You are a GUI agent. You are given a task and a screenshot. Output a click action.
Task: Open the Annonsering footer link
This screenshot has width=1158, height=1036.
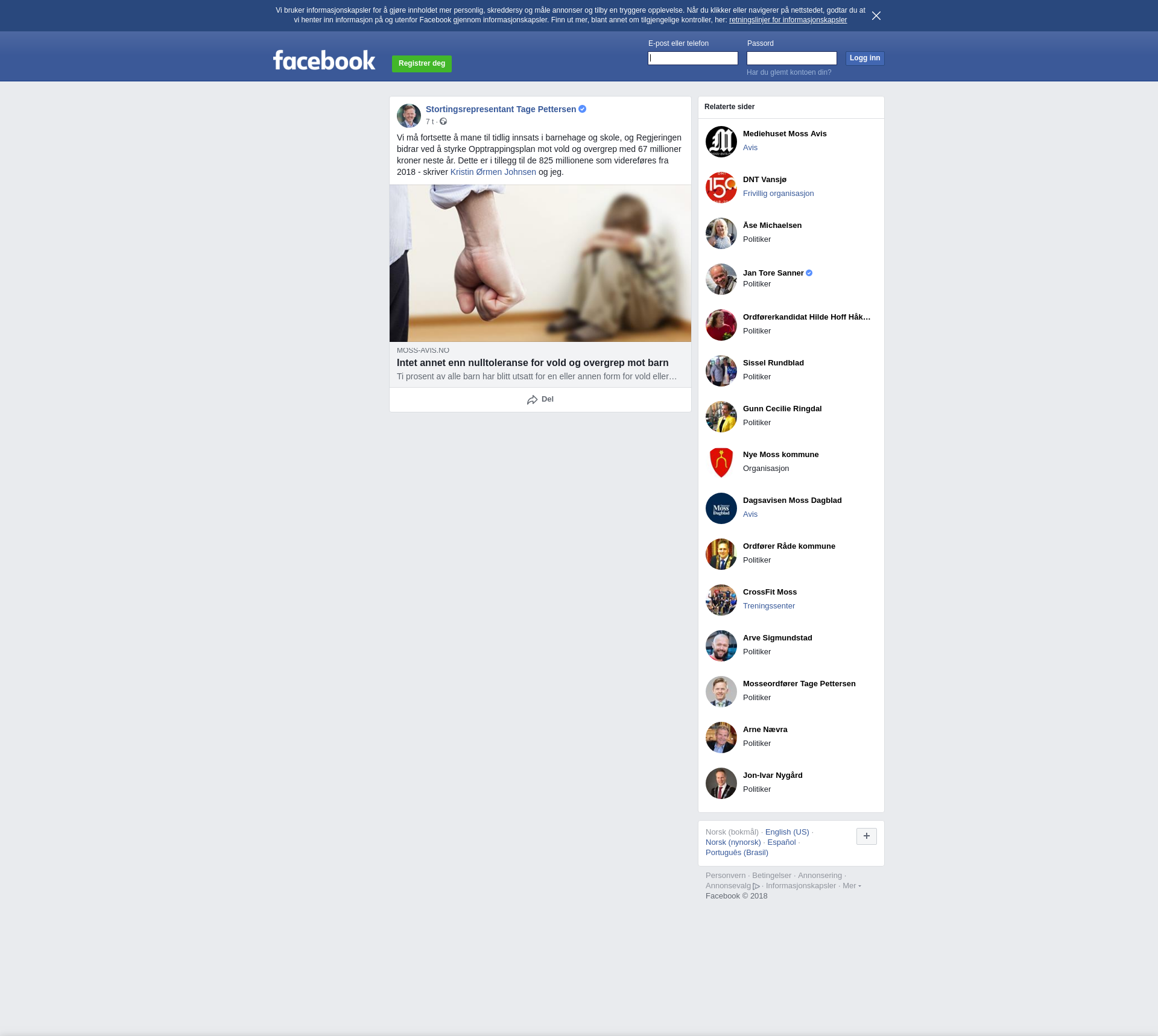tap(820, 876)
